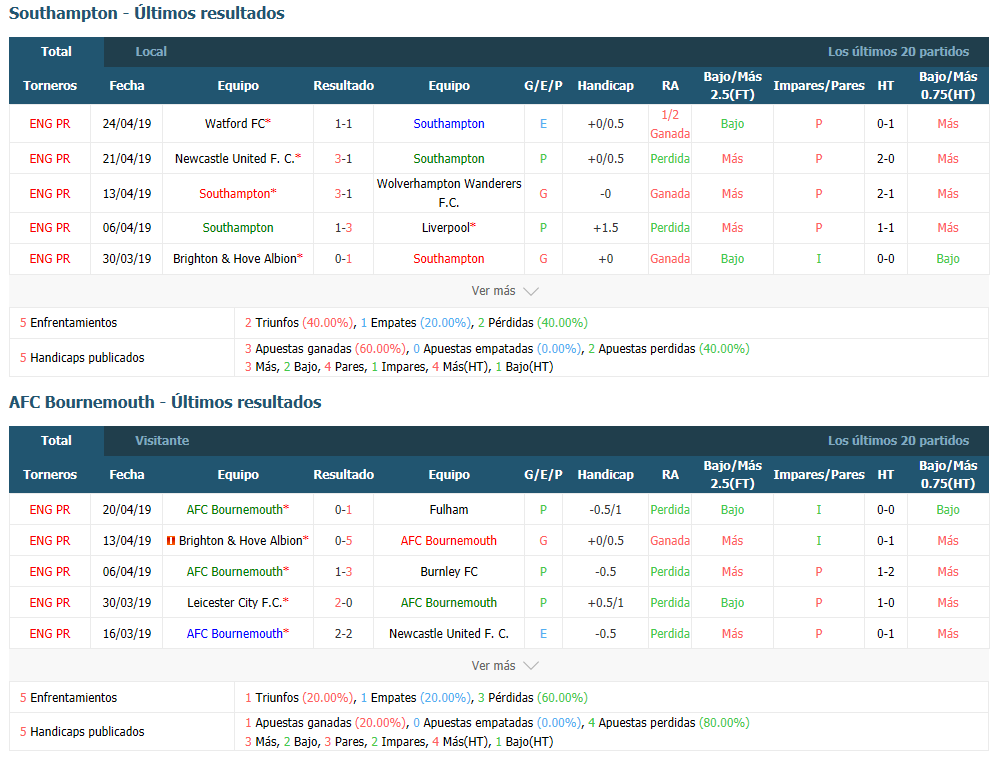The image size is (997, 757).
Task: Click 1/2 Ganada in RA column
Action: pos(670,124)
